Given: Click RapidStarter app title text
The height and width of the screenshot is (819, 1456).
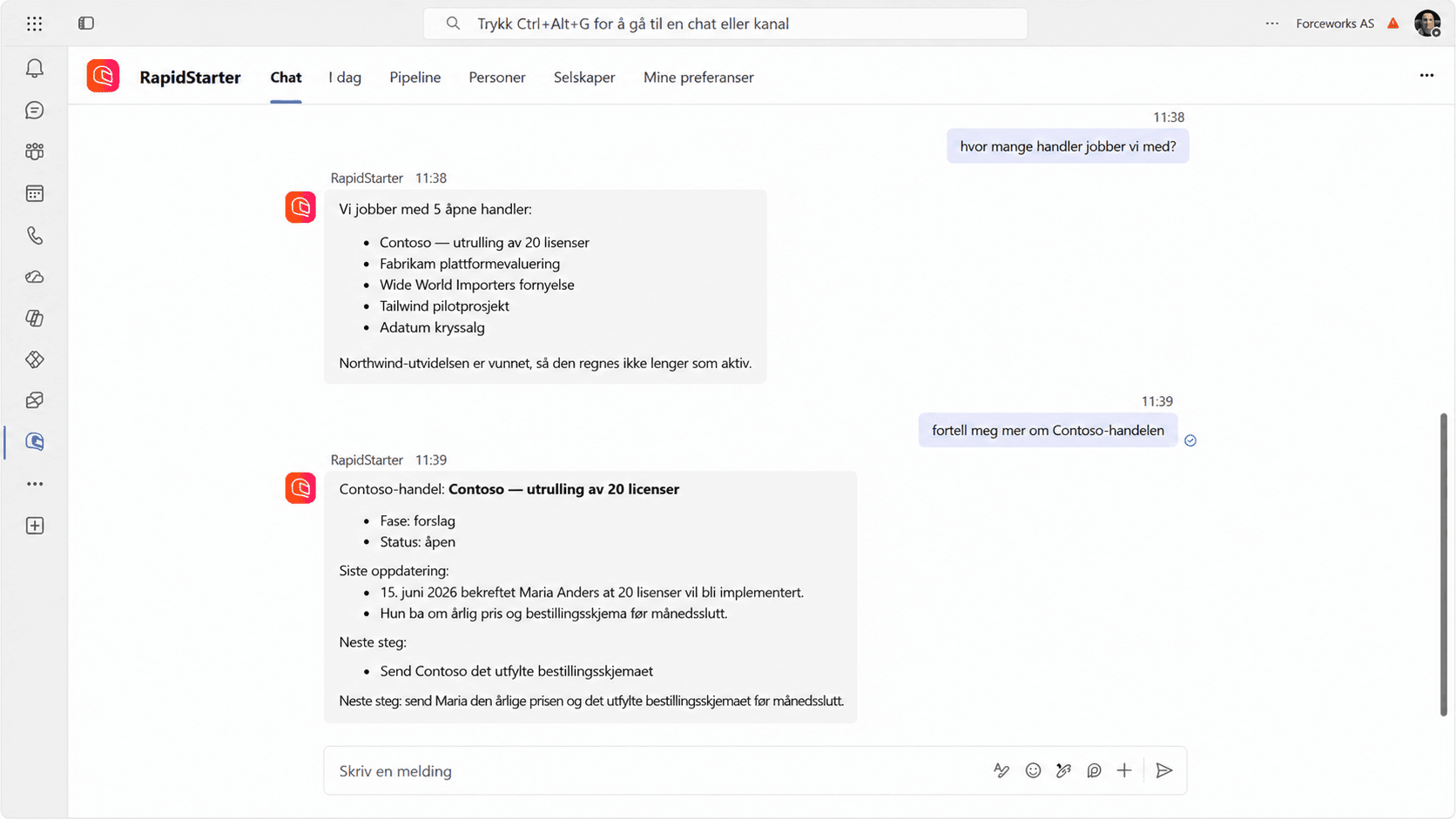Looking at the screenshot, I should pos(190,77).
